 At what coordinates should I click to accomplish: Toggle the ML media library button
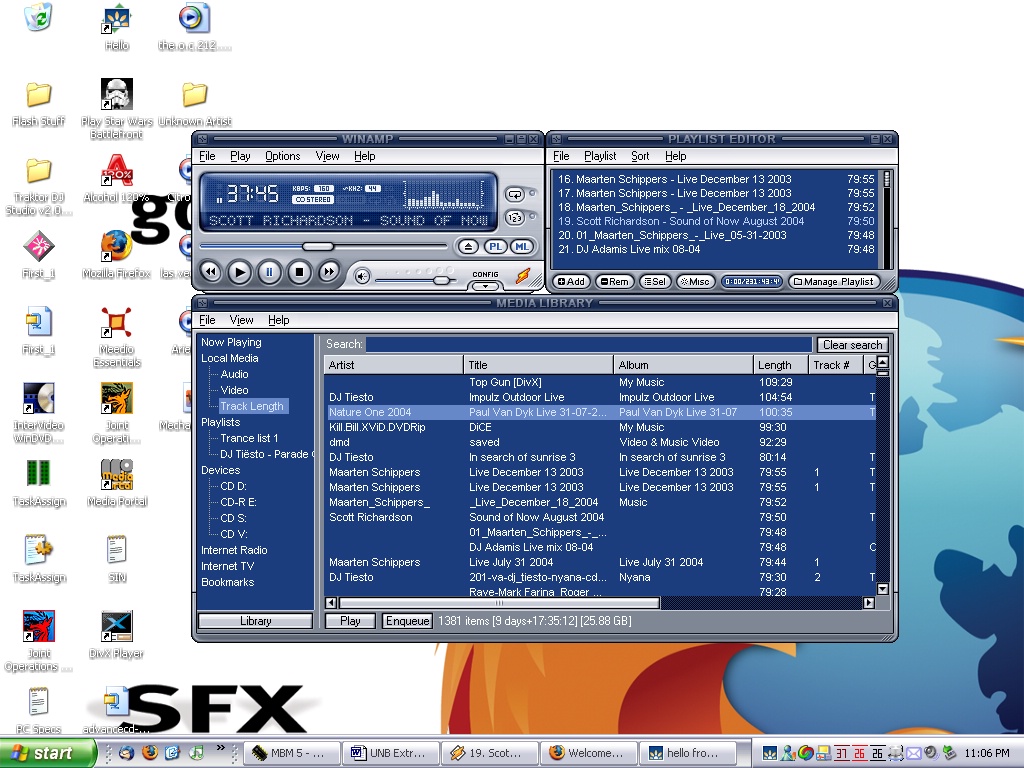(x=521, y=247)
